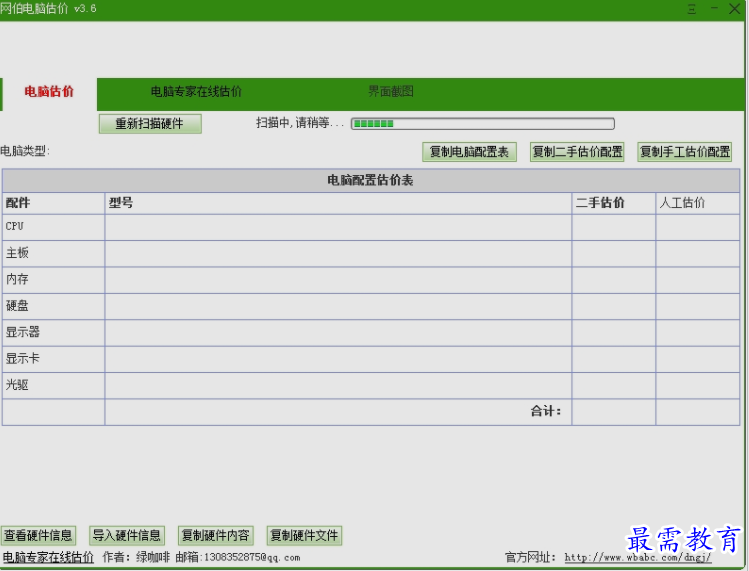Image resolution: width=749 pixels, height=571 pixels.
Task: Click the 人工估价 column header
Action: click(x=698, y=203)
